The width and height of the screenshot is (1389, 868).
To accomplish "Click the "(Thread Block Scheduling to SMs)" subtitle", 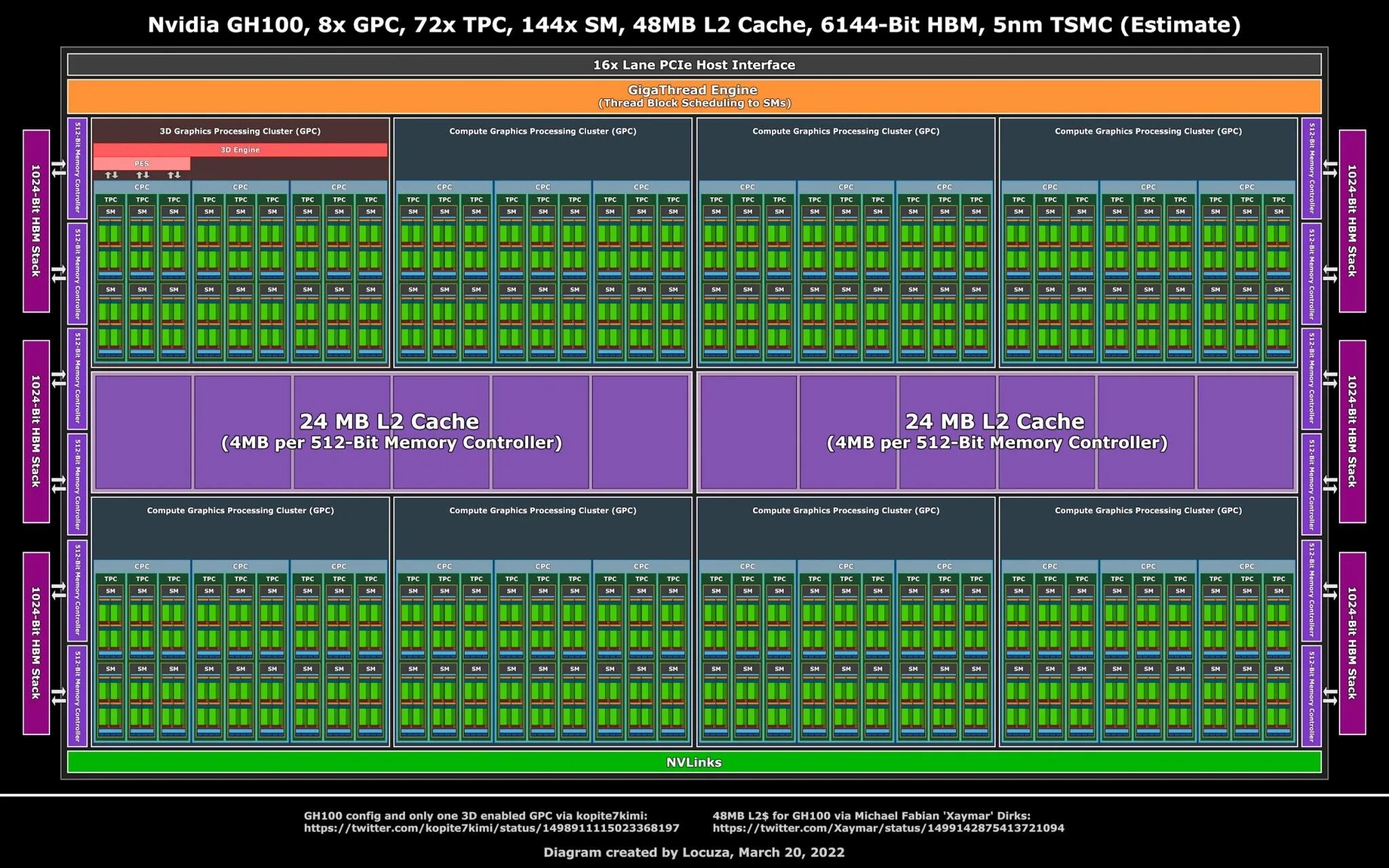I will 694,103.
